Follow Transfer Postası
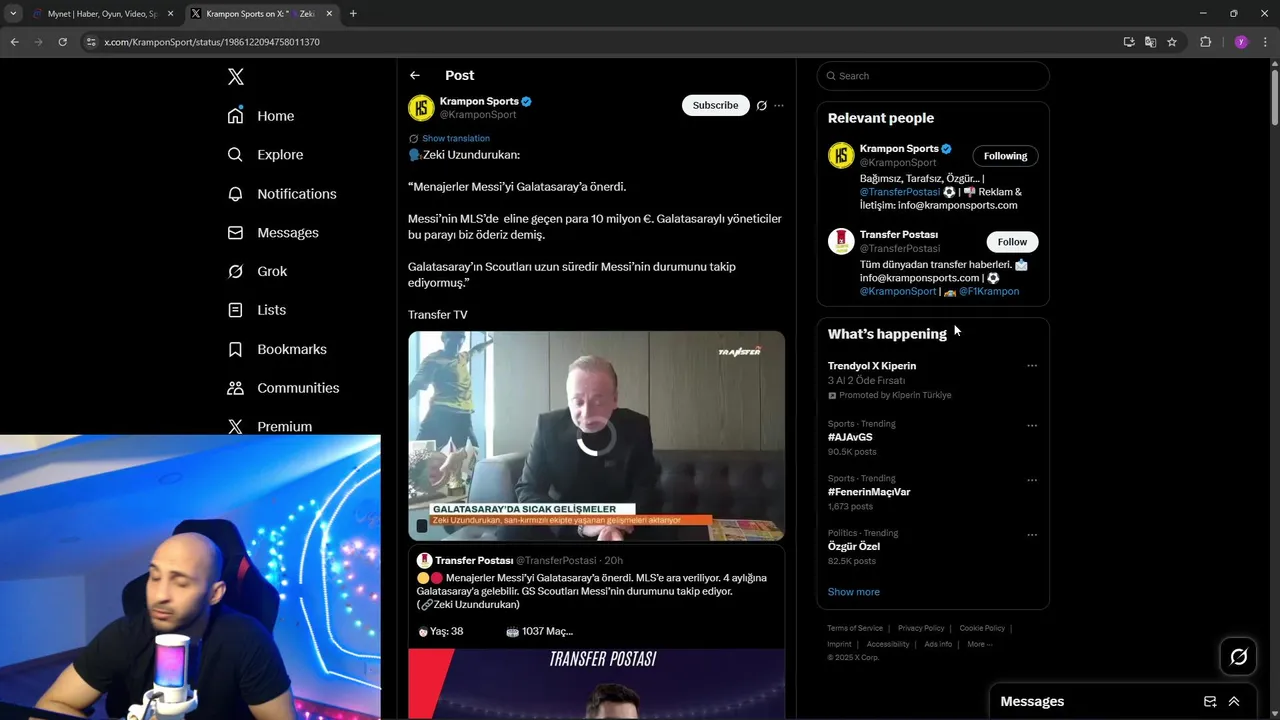This screenshot has height=720, width=1280. point(1012,242)
